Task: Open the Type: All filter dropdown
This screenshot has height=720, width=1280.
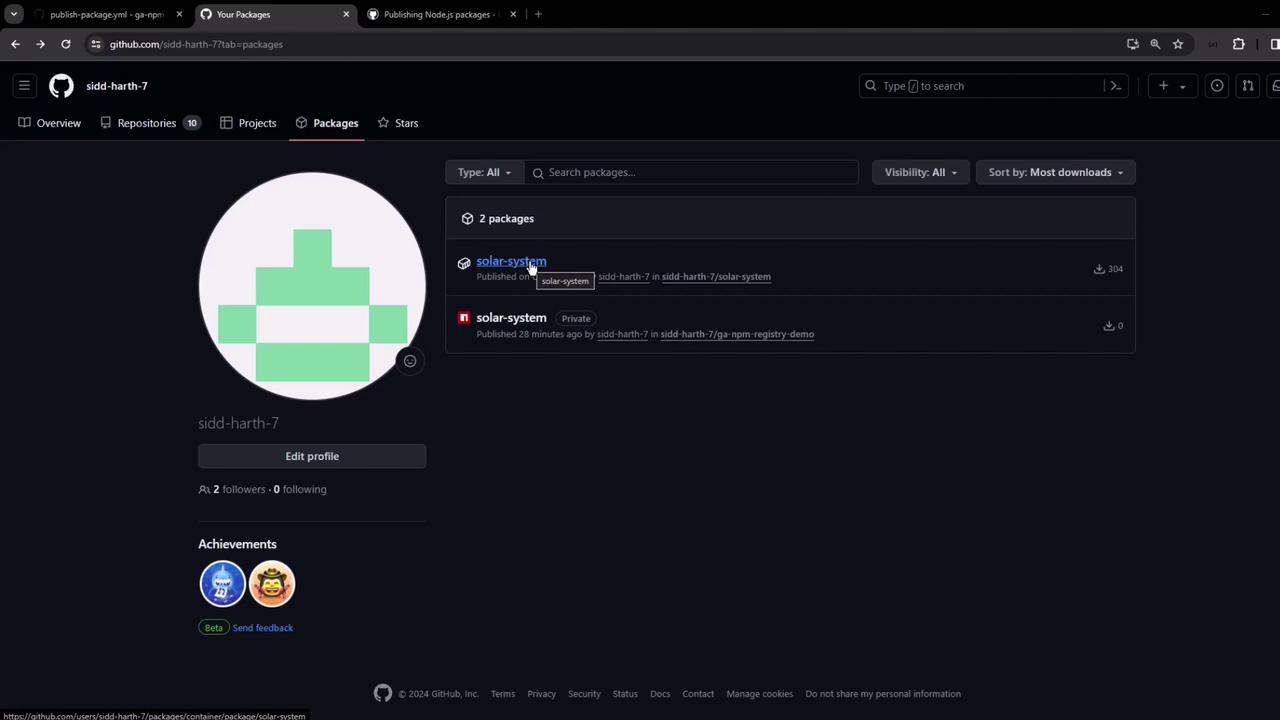Action: click(x=484, y=172)
